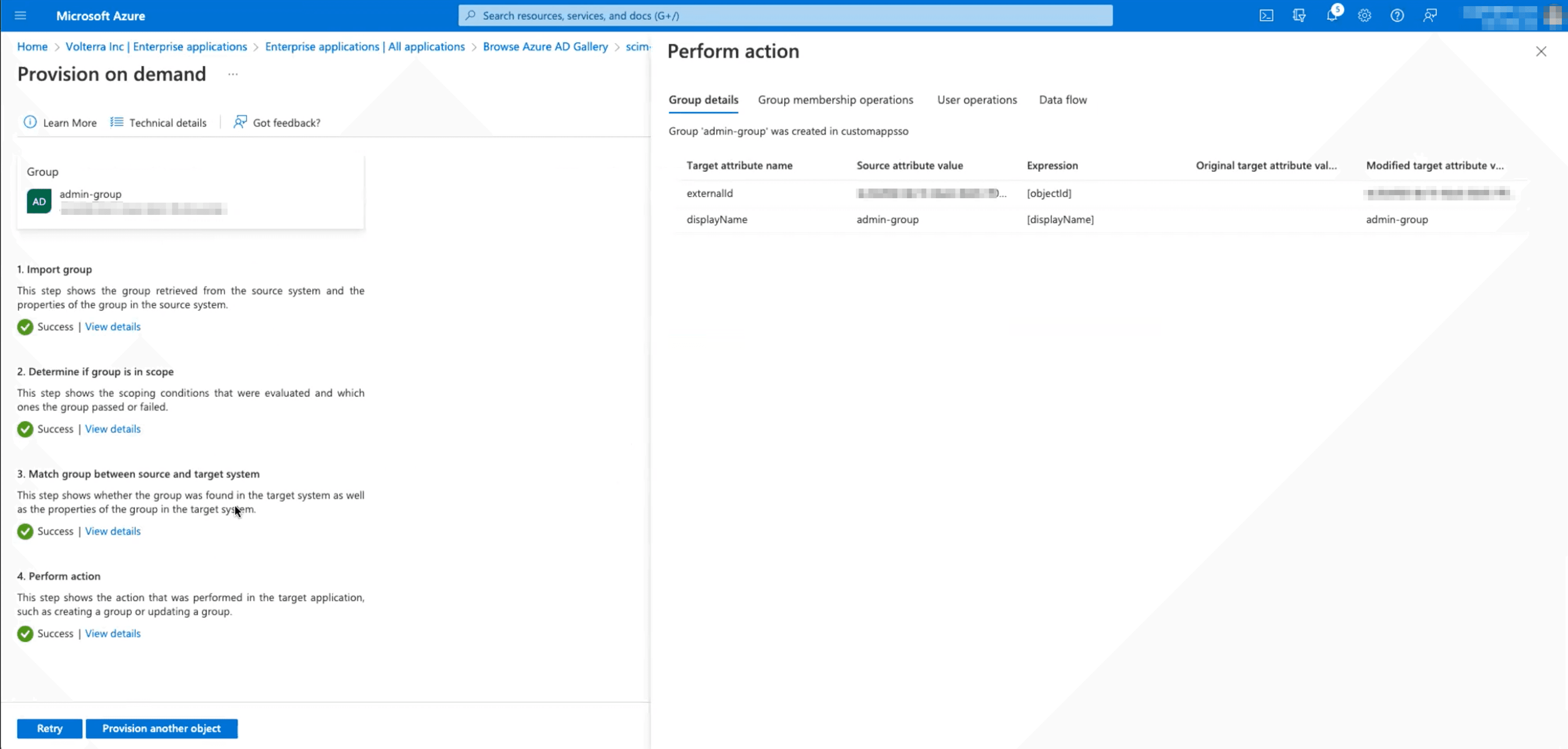Click the Learn More info icon
The width and height of the screenshot is (1568, 749).
[x=30, y=122]
